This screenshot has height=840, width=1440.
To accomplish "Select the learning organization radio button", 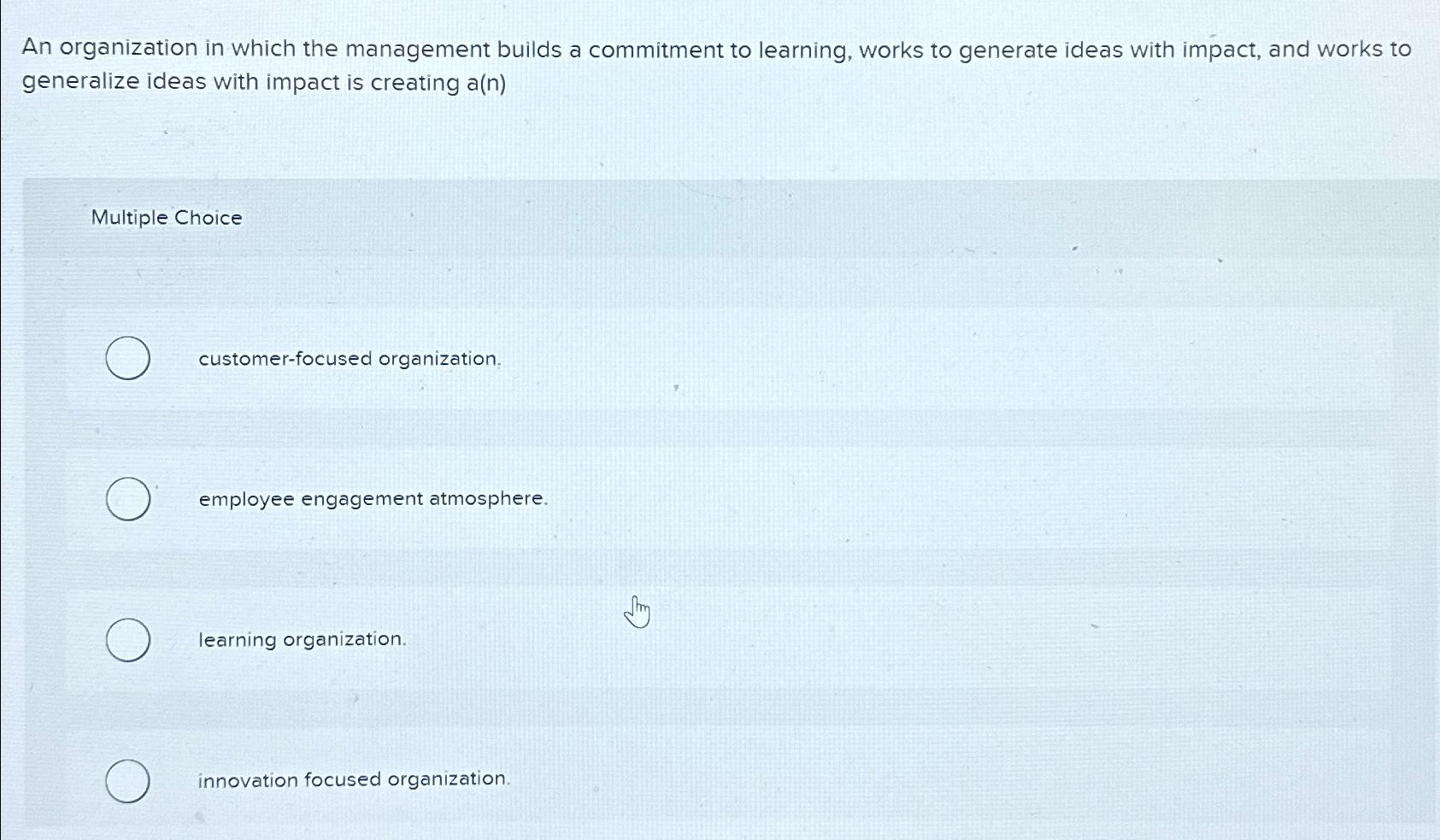I will [127, 639].
